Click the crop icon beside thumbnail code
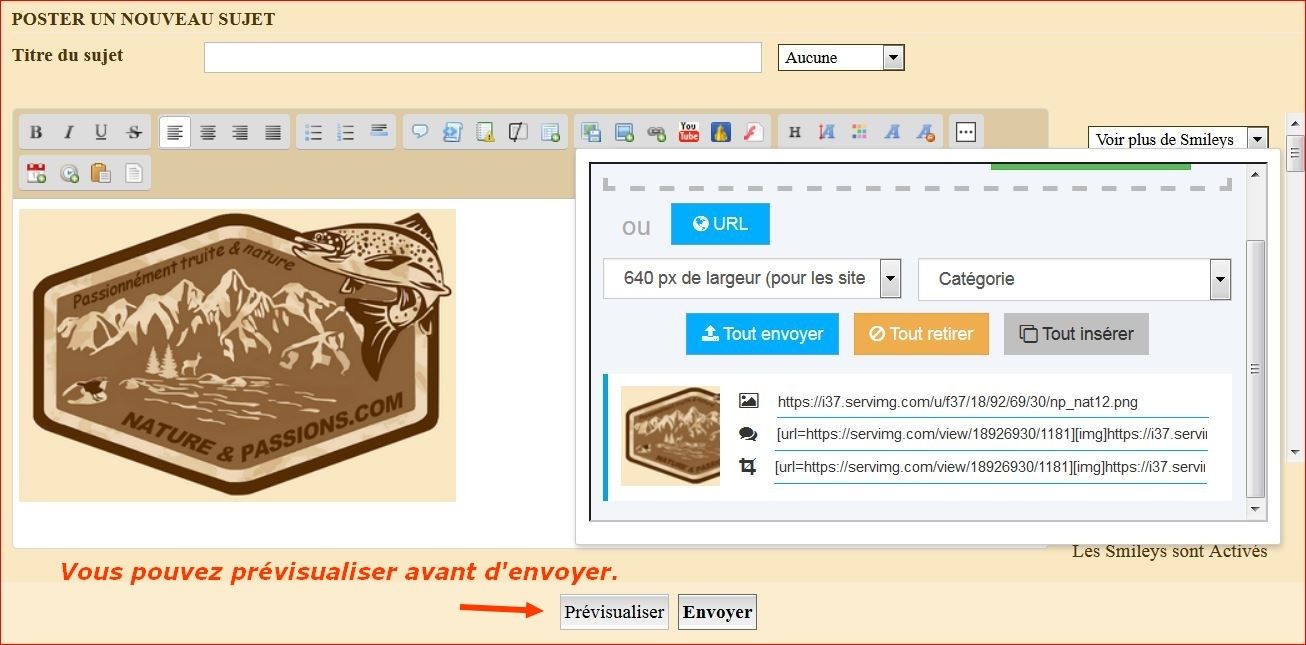The width and height of the screenshot is (1306, 645). pos(748,466)
